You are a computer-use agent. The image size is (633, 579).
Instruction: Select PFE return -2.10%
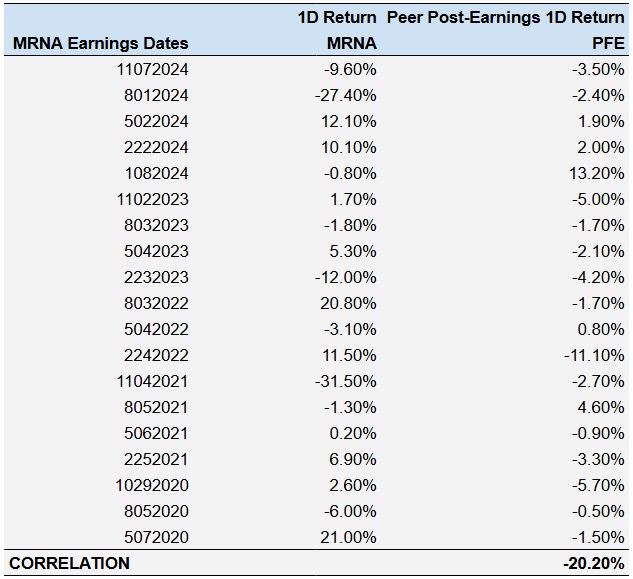[598, 252]
